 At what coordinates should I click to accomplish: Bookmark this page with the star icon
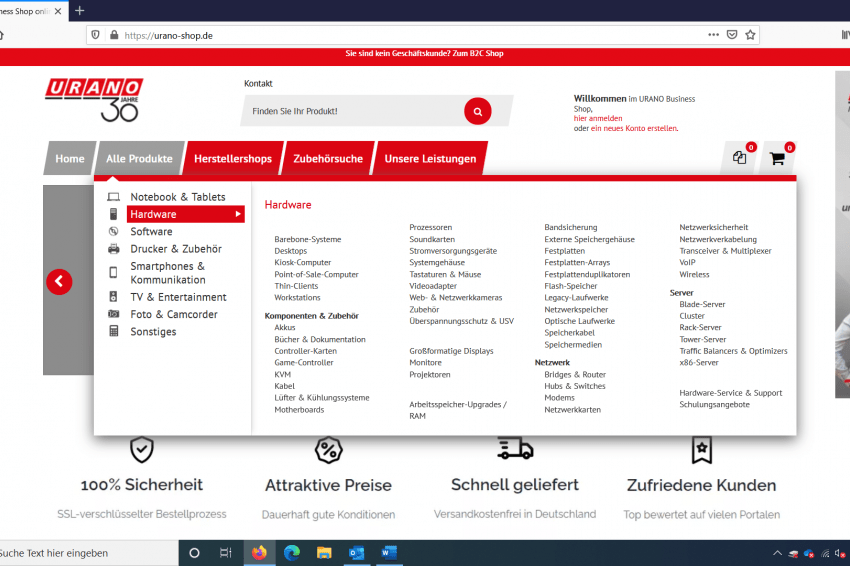(x=750, y=35)
